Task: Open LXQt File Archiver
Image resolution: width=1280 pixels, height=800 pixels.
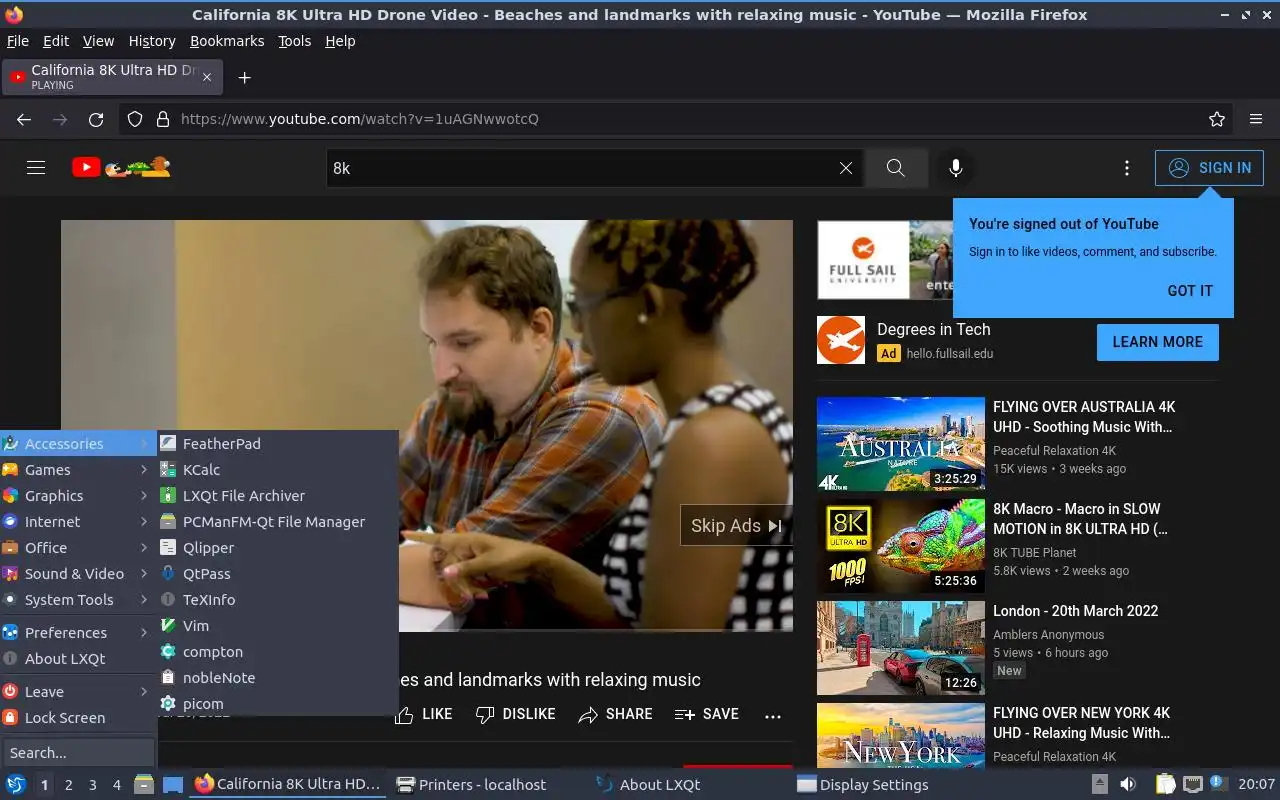Action: pyautogui.click(x=278, y=495)
